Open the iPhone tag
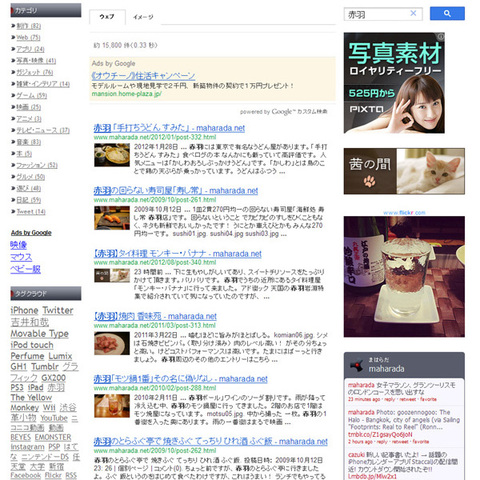 point(24,310)
